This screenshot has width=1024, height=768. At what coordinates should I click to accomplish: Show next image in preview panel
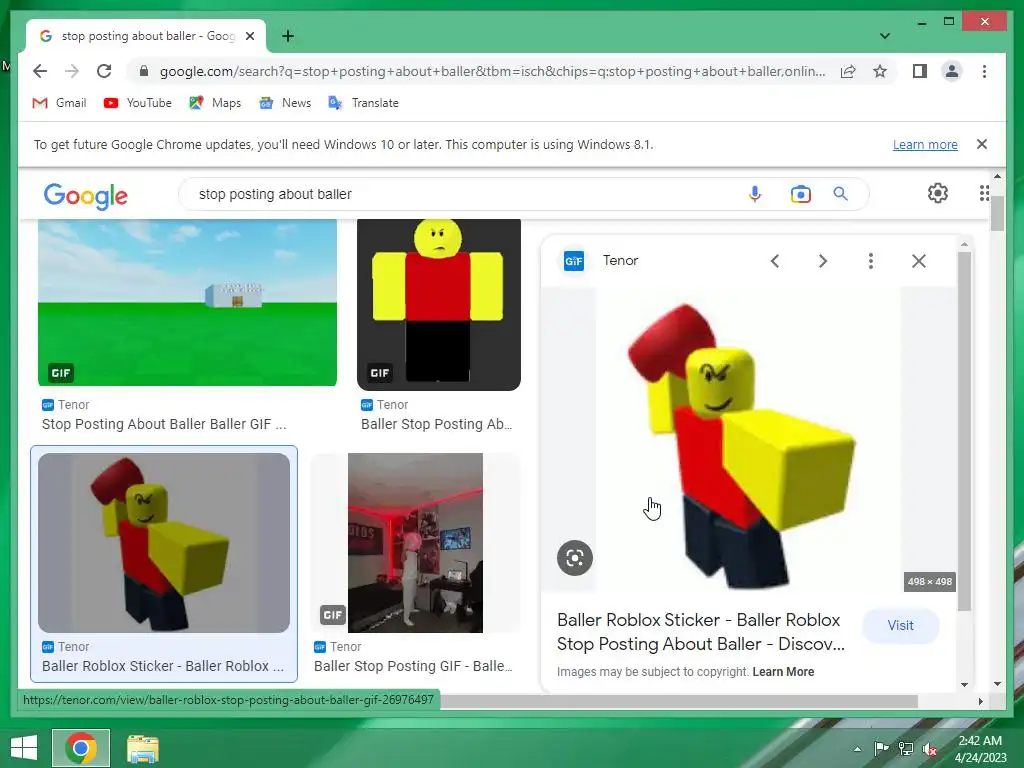pyautogui.click(x=823, y=261)
